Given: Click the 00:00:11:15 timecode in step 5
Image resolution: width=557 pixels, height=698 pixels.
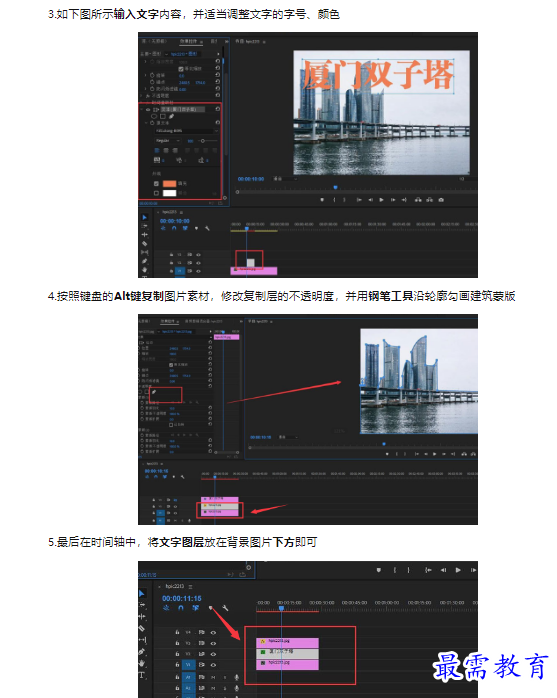Looking at the screenshot, I should pyautogui.click(x=182, y=599).
